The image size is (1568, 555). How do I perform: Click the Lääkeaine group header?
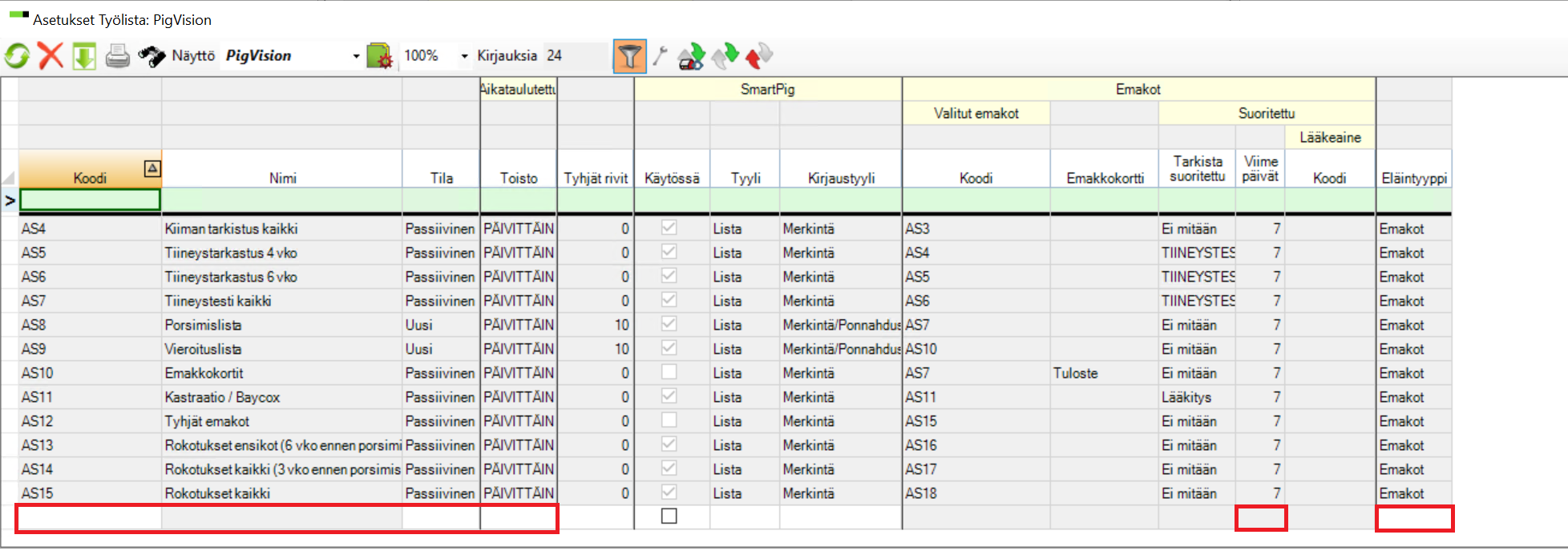(1331, 137)
